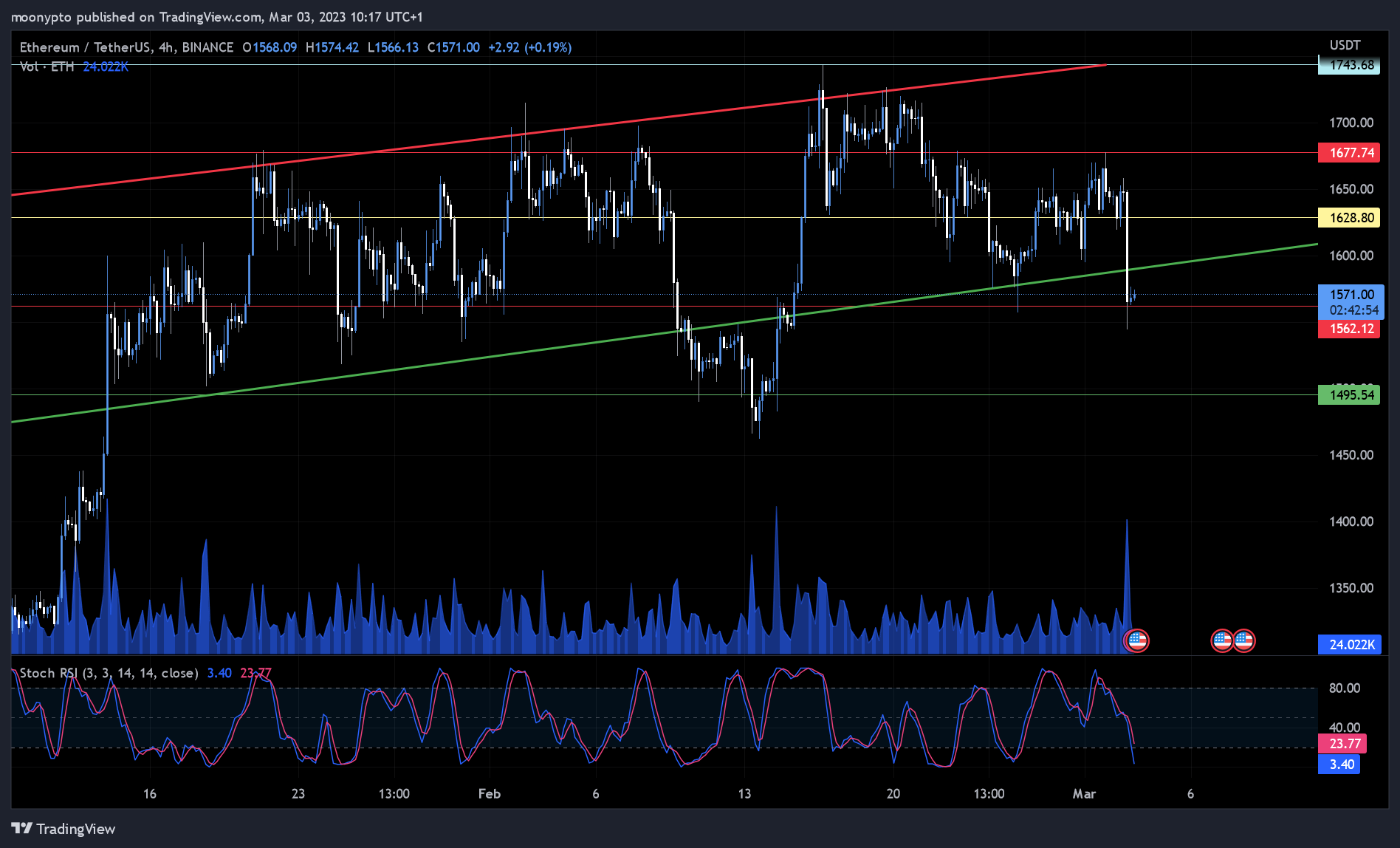Image resolution: width=1400 pixels, height=848 pixels.
Task: Click the low value L1566.13
Action: click(393, 47)
